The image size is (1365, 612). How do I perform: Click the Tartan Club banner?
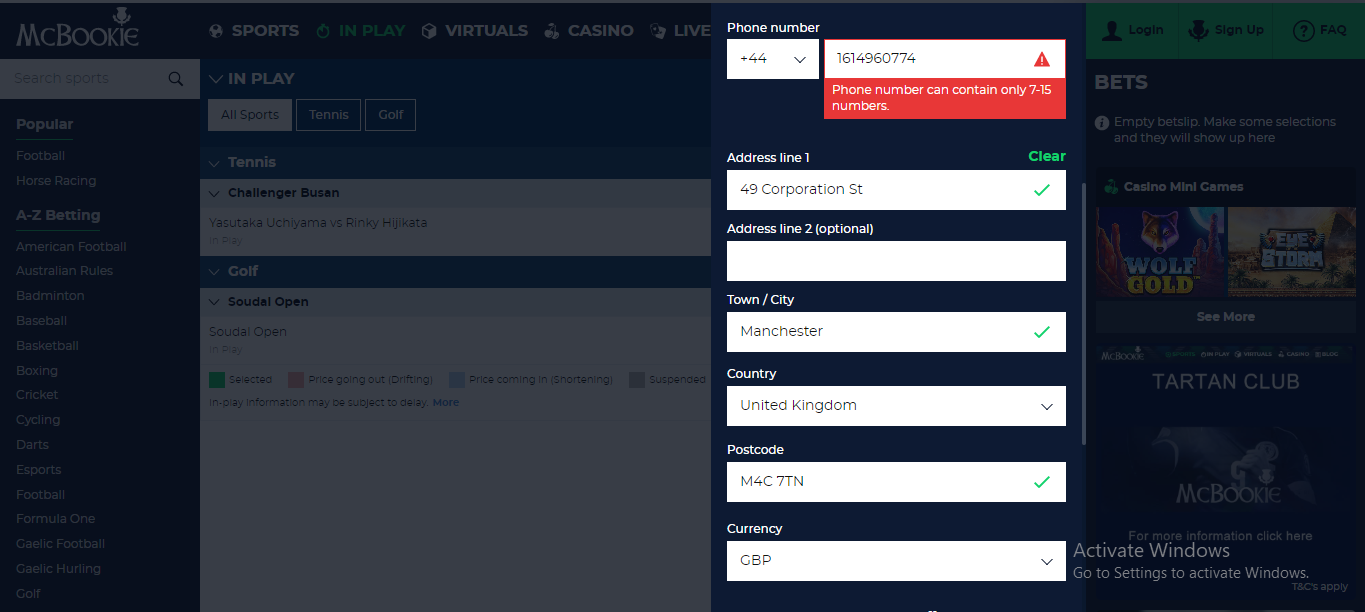[1225, 470]
